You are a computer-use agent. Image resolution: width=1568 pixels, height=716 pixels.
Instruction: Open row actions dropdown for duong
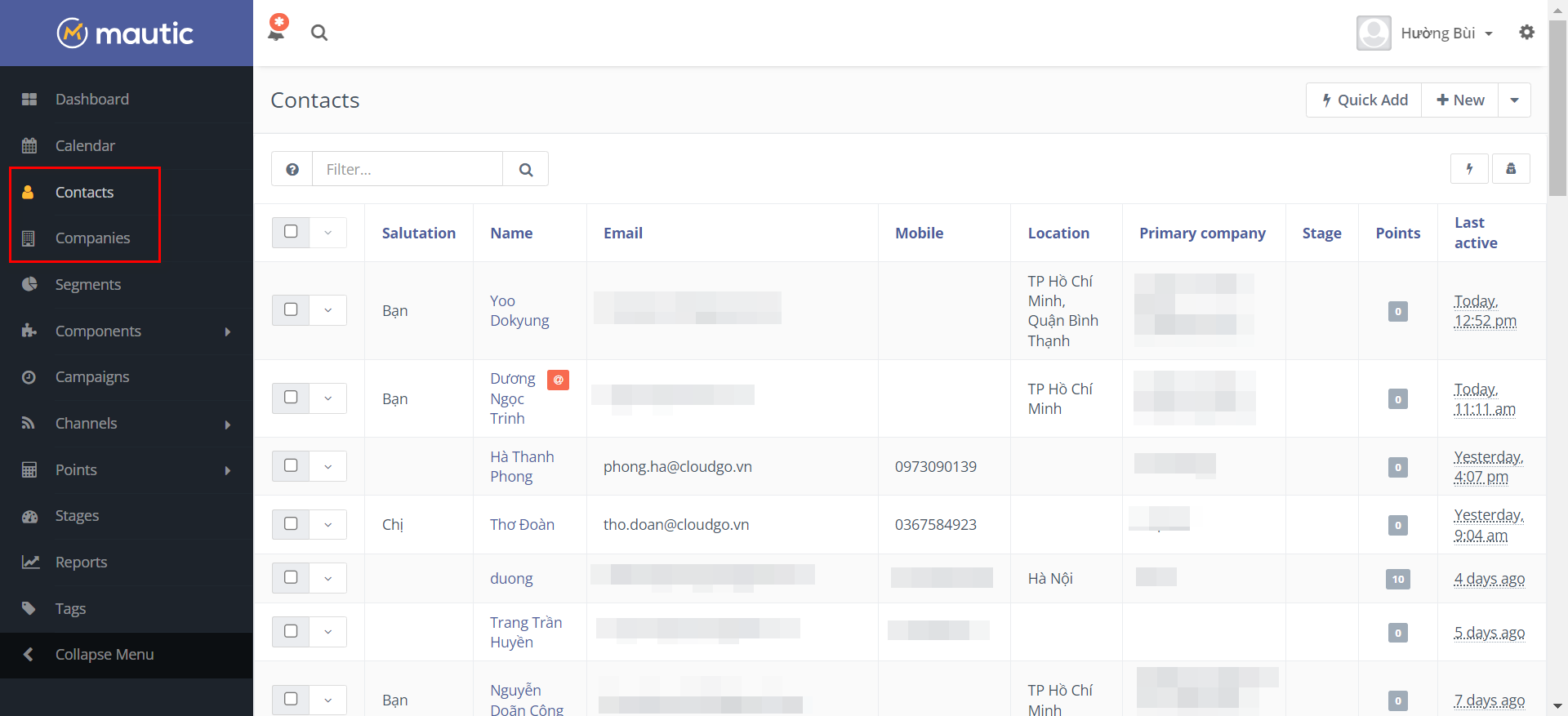[x=328, y=578]
